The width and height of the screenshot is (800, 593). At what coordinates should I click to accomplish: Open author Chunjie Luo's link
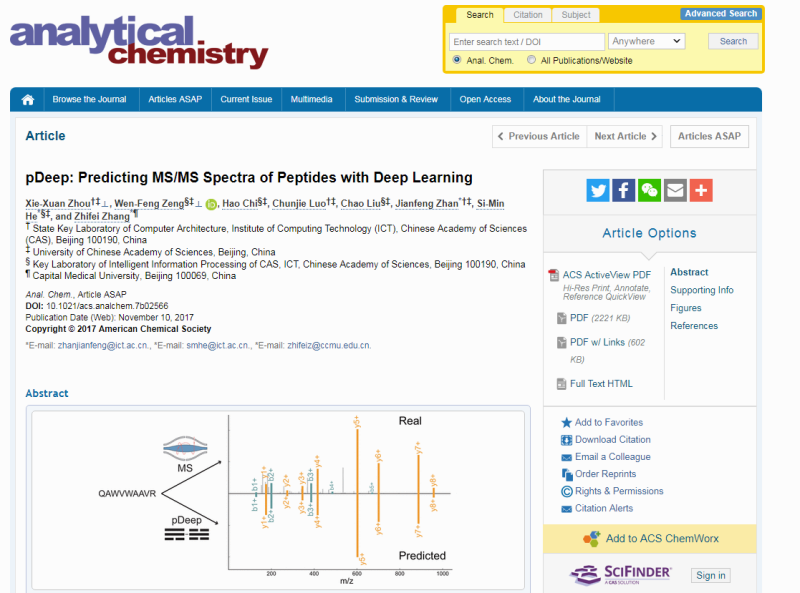tap(299, 204)
